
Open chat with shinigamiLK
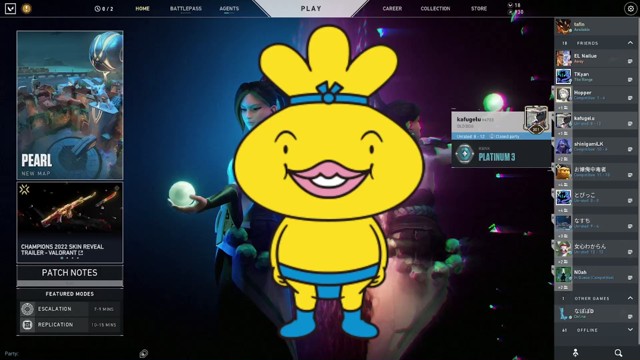click(630, 149)
